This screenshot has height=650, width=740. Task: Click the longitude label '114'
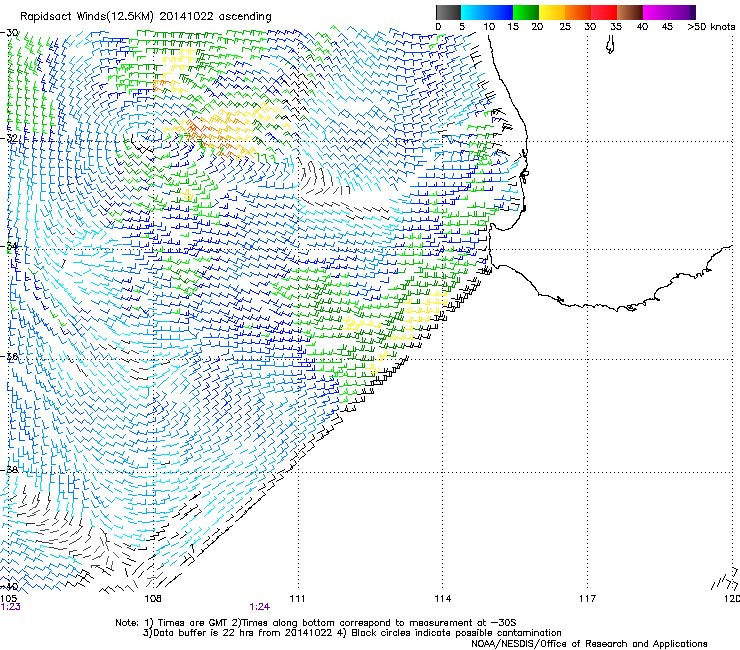click(442, 599)
